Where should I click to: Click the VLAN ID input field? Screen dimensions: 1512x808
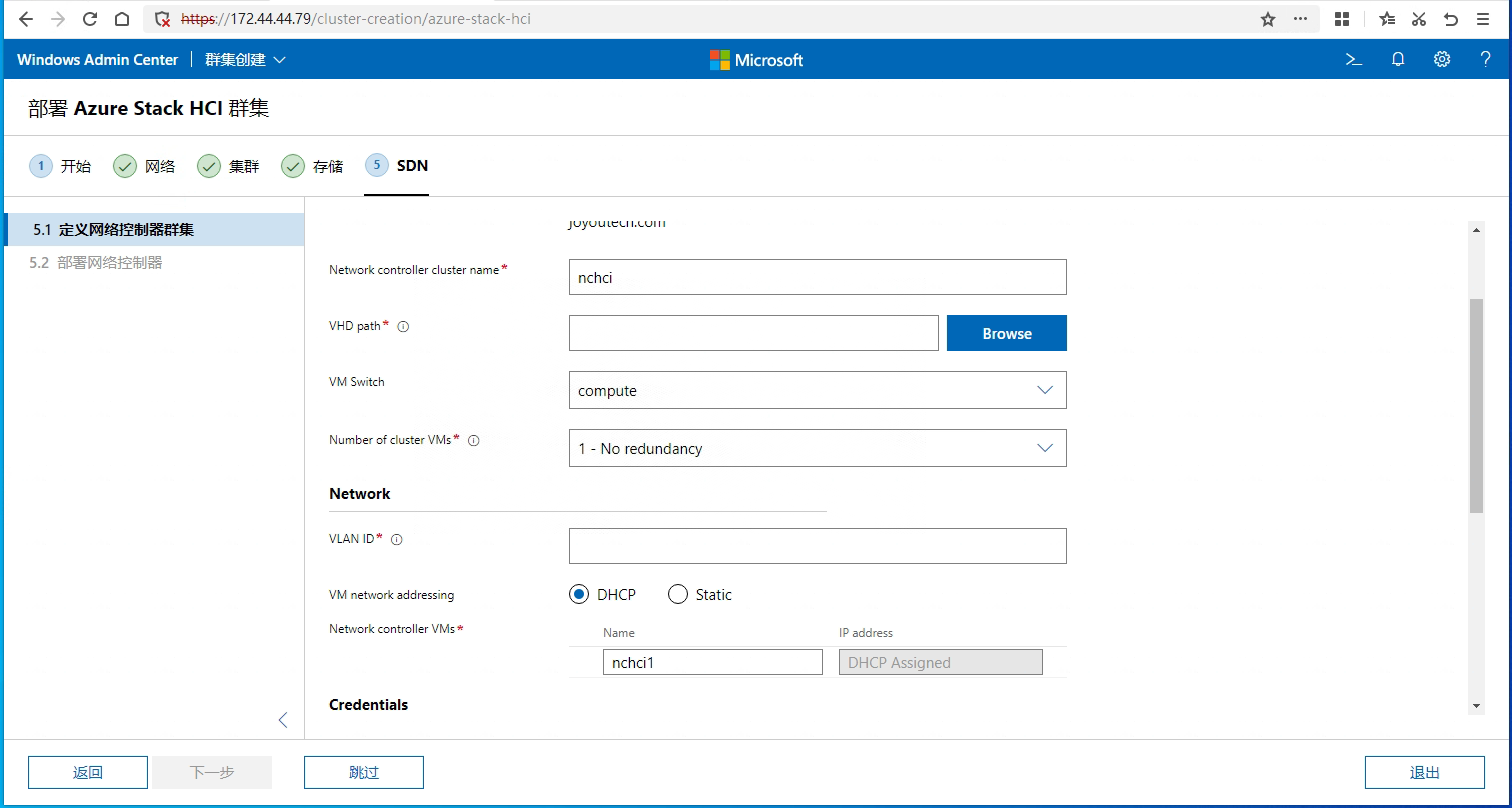pos(818,546)
